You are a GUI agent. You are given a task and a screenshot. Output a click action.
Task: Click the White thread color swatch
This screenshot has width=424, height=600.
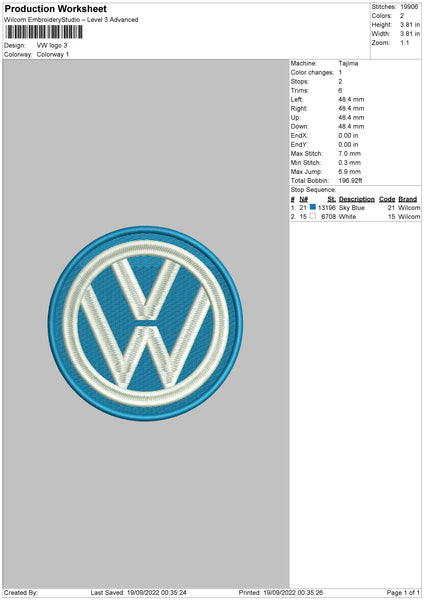[313, 216]
